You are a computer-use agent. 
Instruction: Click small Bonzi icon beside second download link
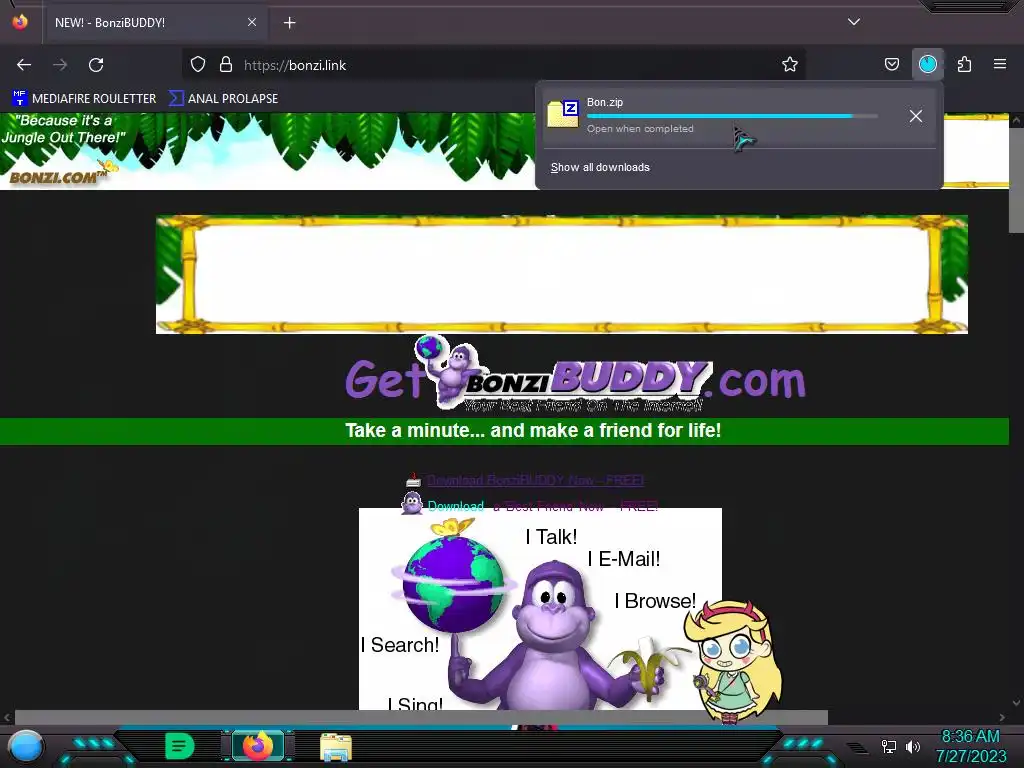[x=411, y=504]
